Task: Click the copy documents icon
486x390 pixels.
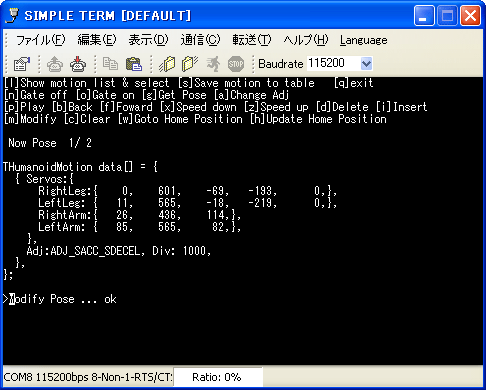Action: click(110, 64)
